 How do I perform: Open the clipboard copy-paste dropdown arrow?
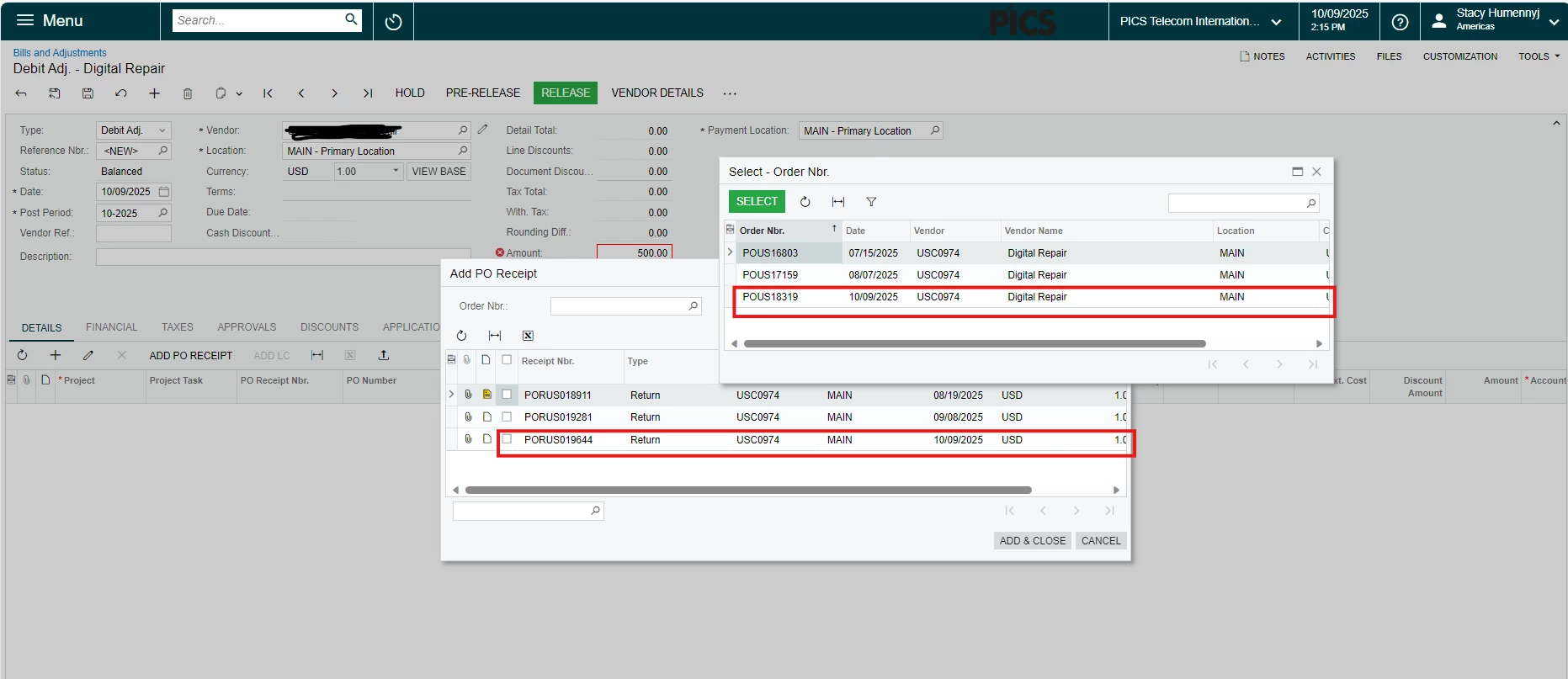[x=239, y=94]
